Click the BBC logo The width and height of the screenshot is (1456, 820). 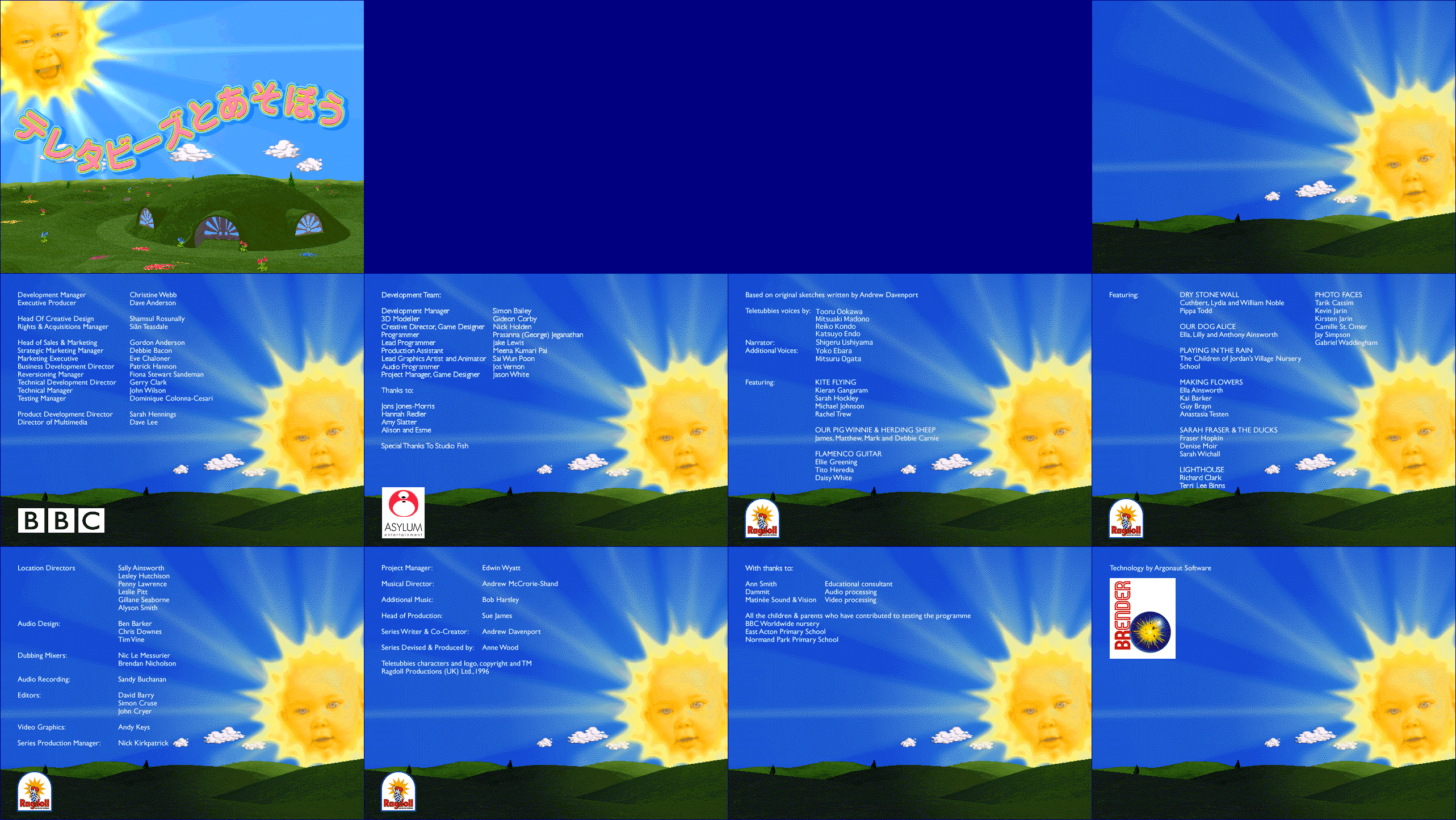point(61,520)
